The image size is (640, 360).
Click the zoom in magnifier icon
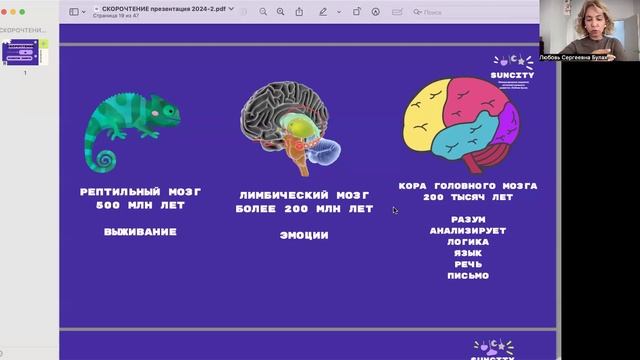[x=280, y=12]
